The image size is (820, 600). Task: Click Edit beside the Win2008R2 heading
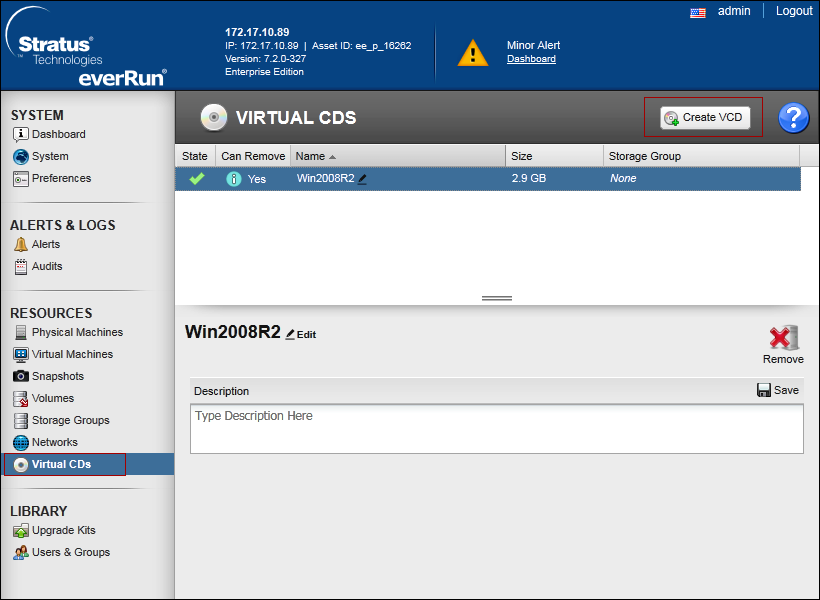301,334
